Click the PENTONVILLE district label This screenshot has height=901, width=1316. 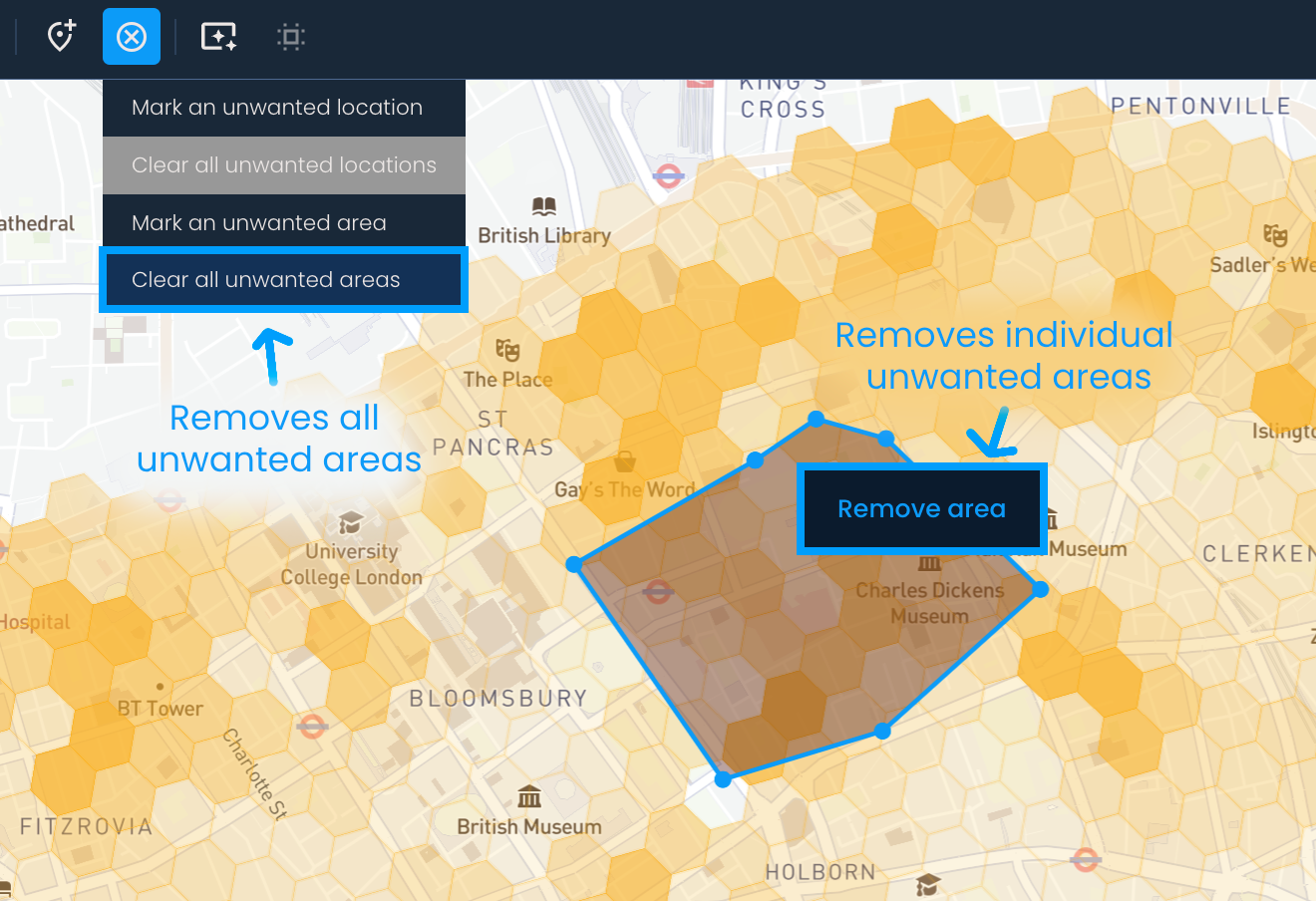(x=1200, y=106)
